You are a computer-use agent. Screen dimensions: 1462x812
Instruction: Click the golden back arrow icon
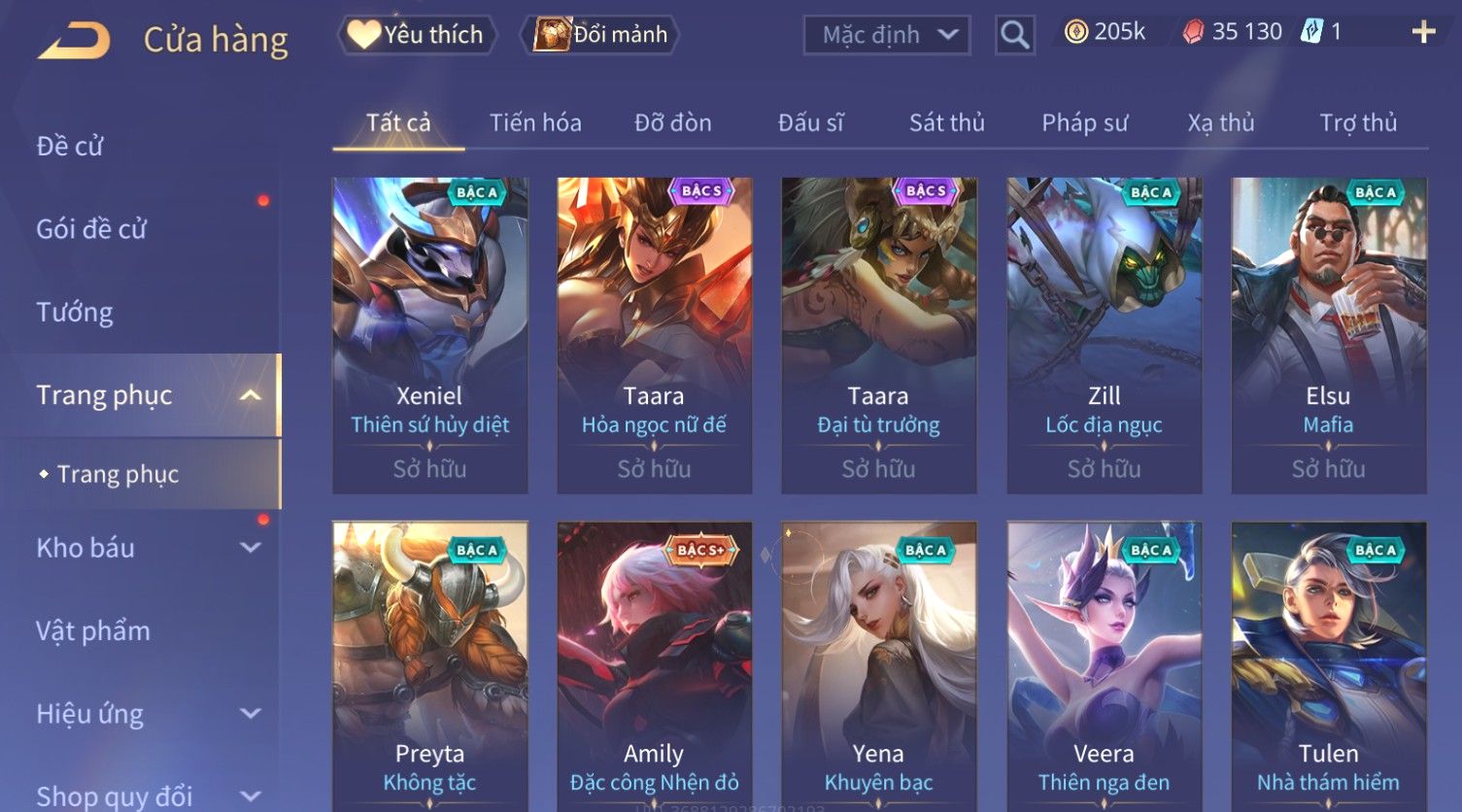(74, 41)
